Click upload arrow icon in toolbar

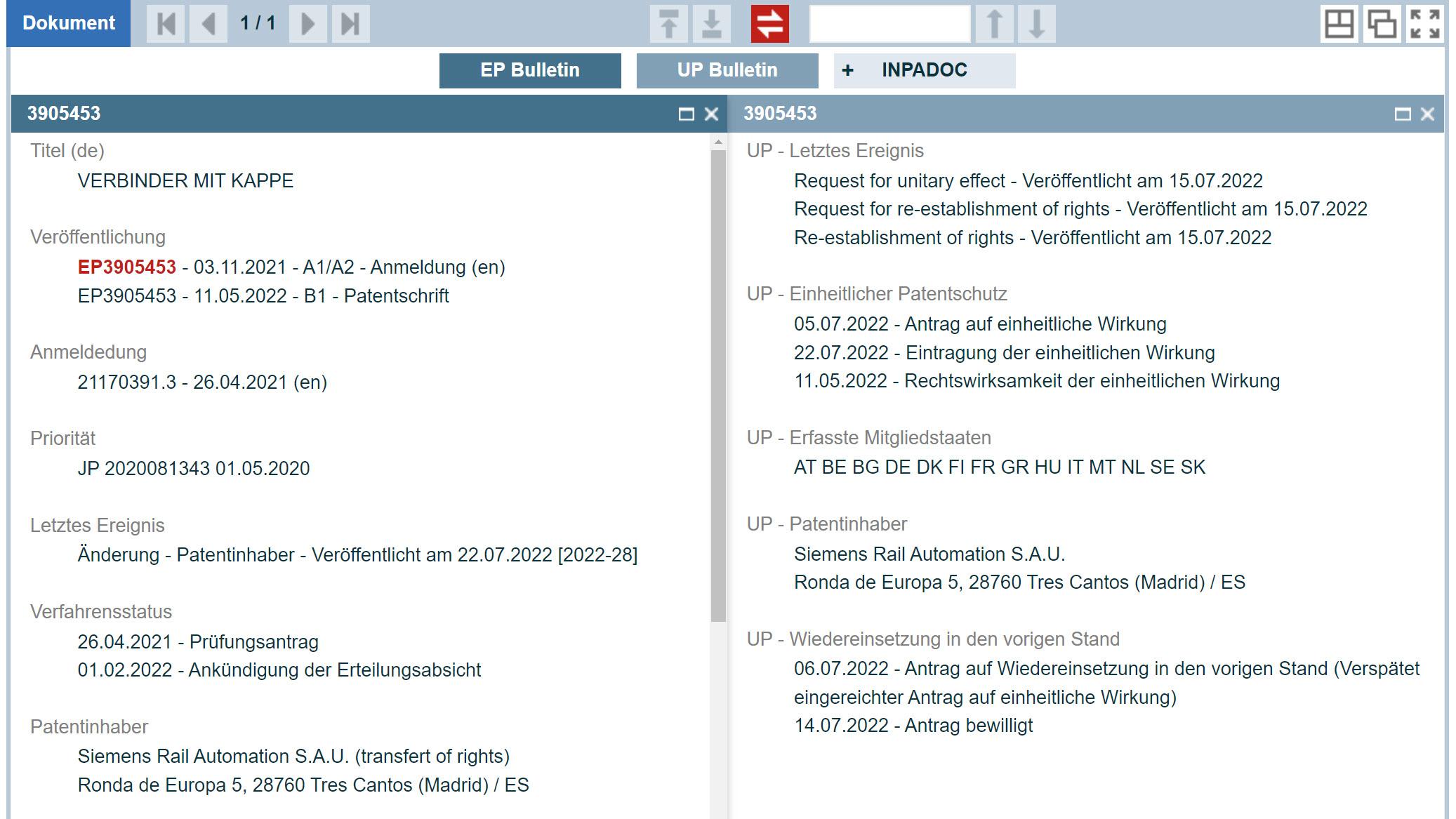(668, 23)
